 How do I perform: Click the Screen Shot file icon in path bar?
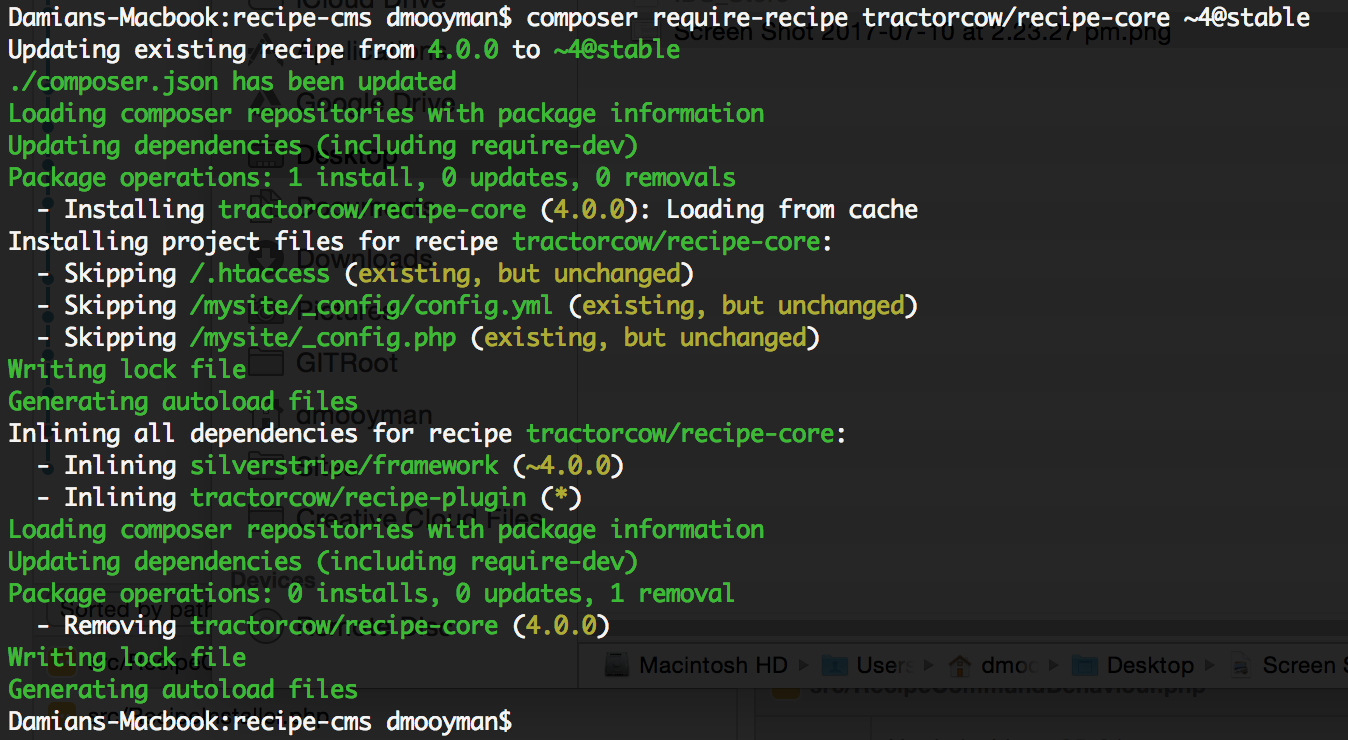point(1241,665)
